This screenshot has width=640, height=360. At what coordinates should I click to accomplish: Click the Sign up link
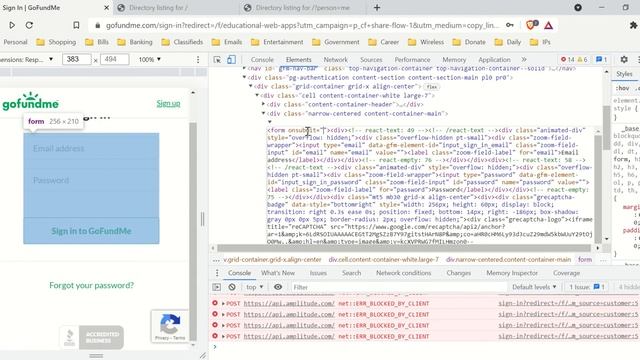168,103
